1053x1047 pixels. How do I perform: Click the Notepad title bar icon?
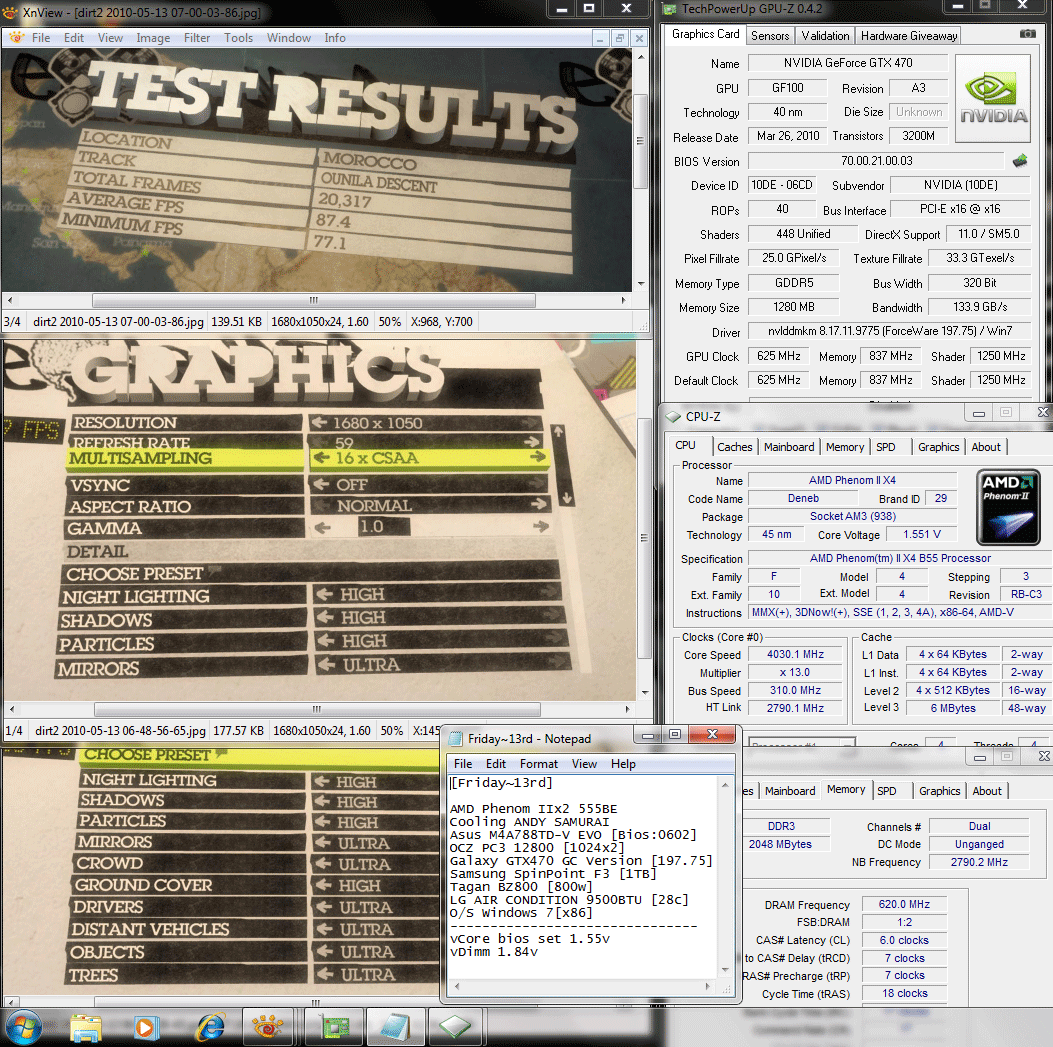pos(455,739)
